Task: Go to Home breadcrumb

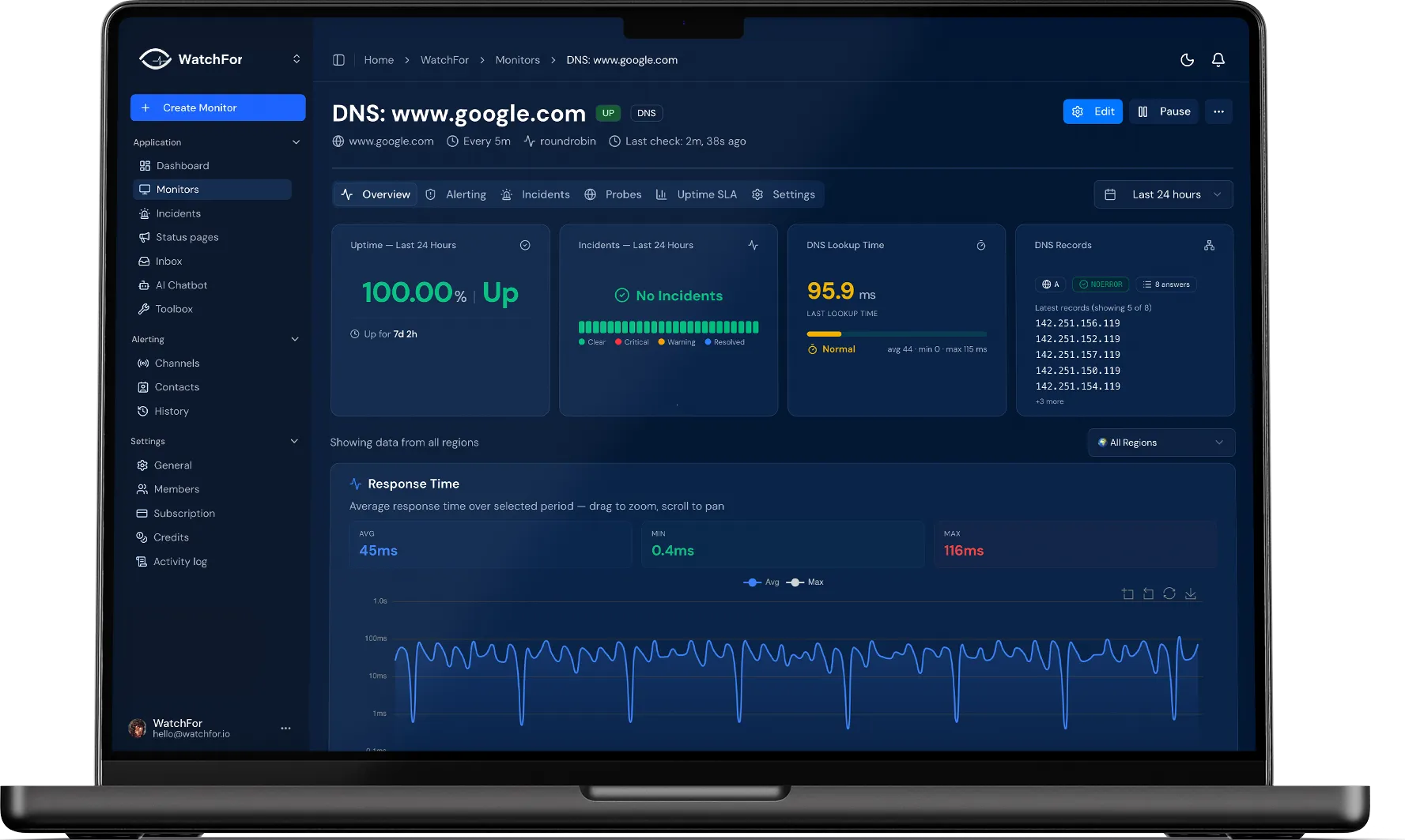Action: pos(379,60)
